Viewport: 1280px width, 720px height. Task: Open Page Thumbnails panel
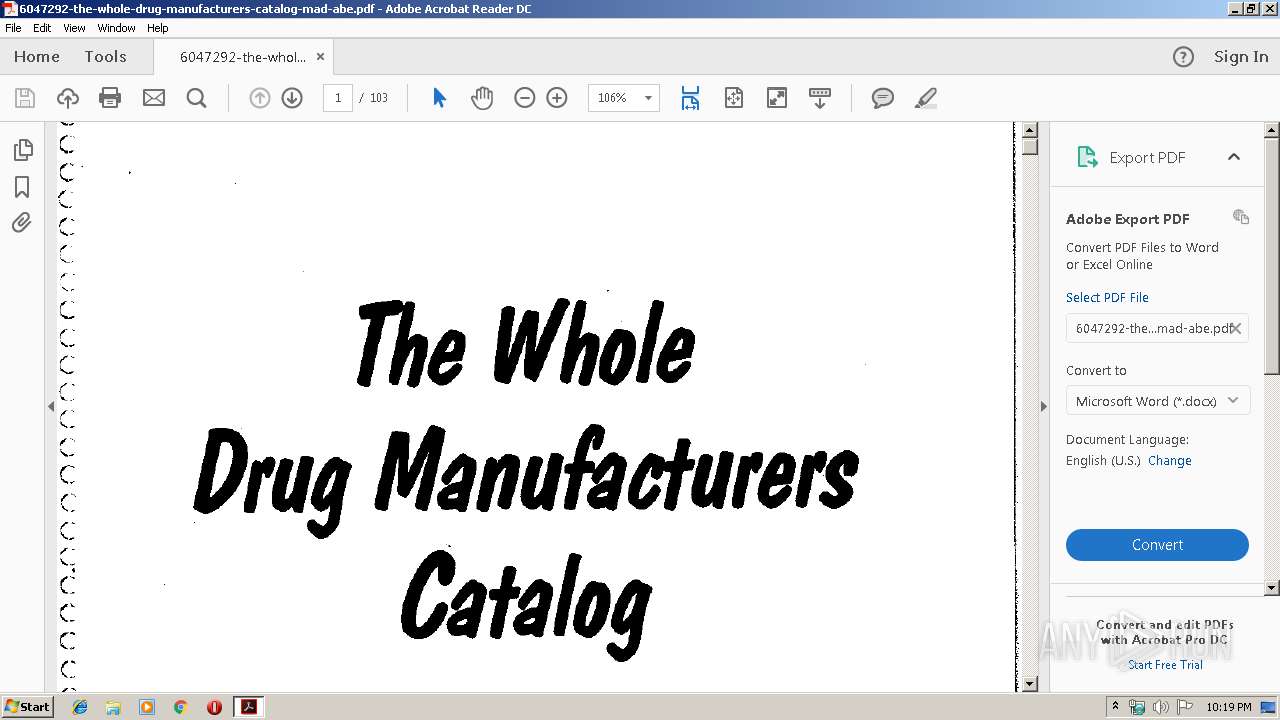(22, 150)
